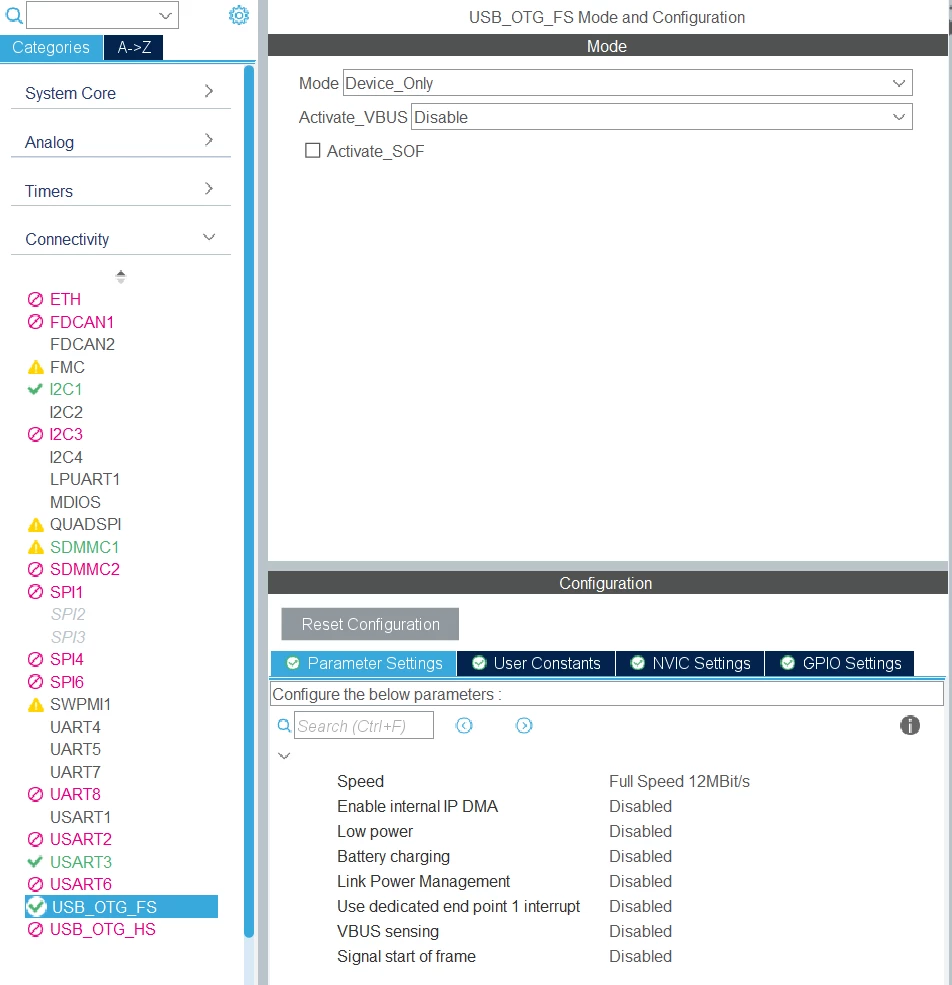Select I2C4 peripheral
Screen dimensions: 952x985
[66, 457]
